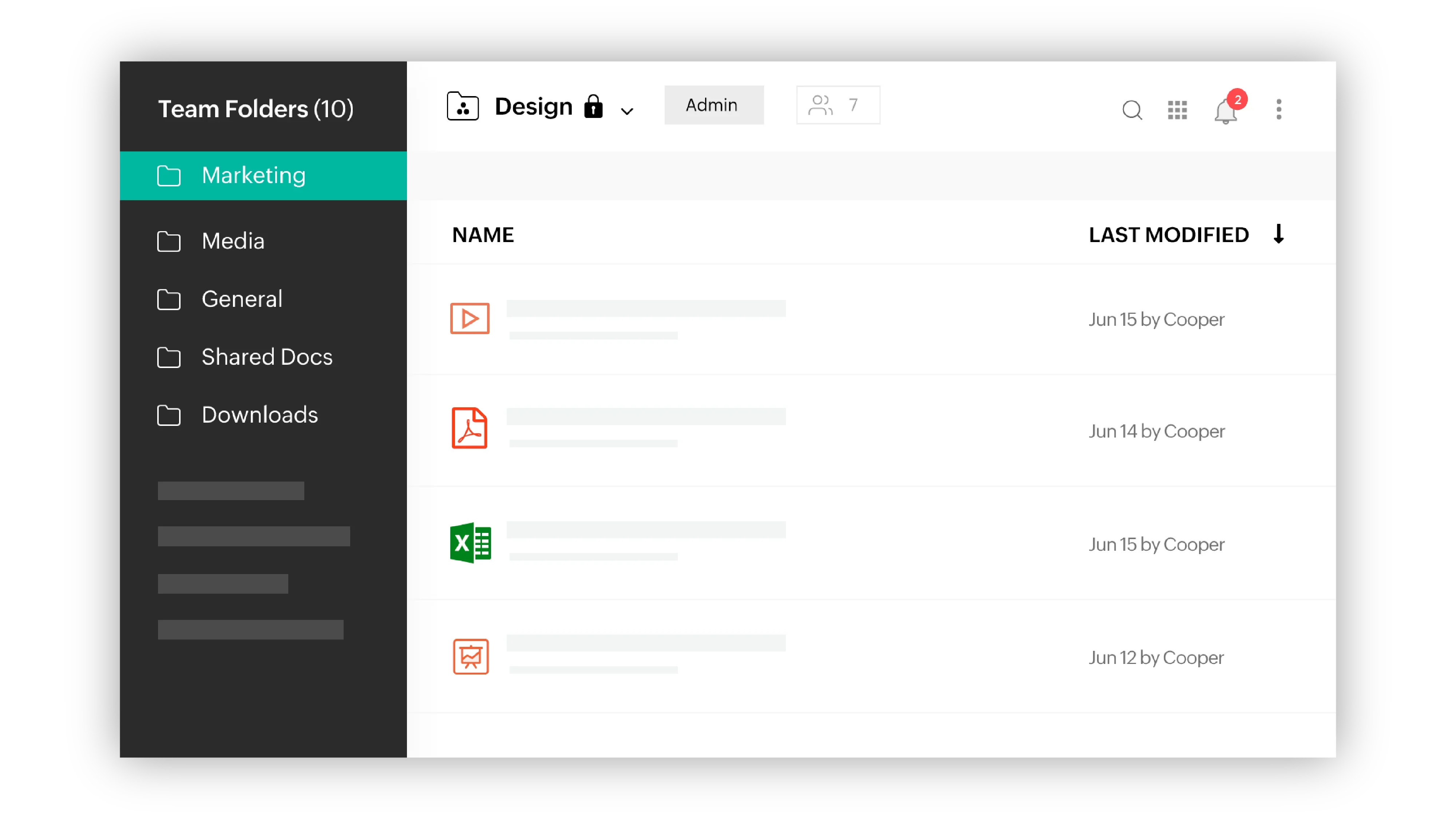Screen dimensions: 1456x819
Task: Open the Excel spreadsheet file icon
Action: 470,543
